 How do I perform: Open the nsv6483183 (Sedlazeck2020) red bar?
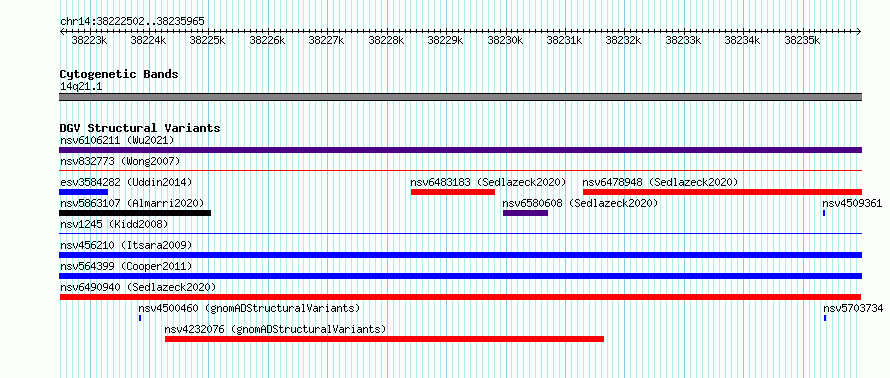click(x=453, y=192)
